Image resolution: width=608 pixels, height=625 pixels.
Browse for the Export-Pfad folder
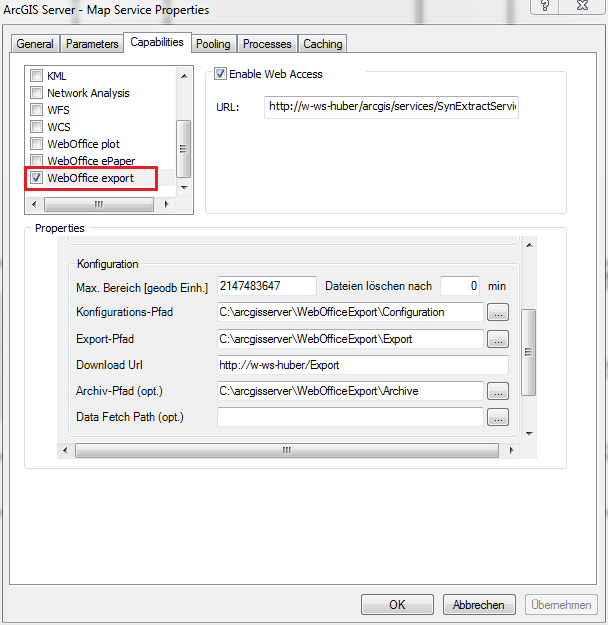pyautogui.click(x=498, y=339)
